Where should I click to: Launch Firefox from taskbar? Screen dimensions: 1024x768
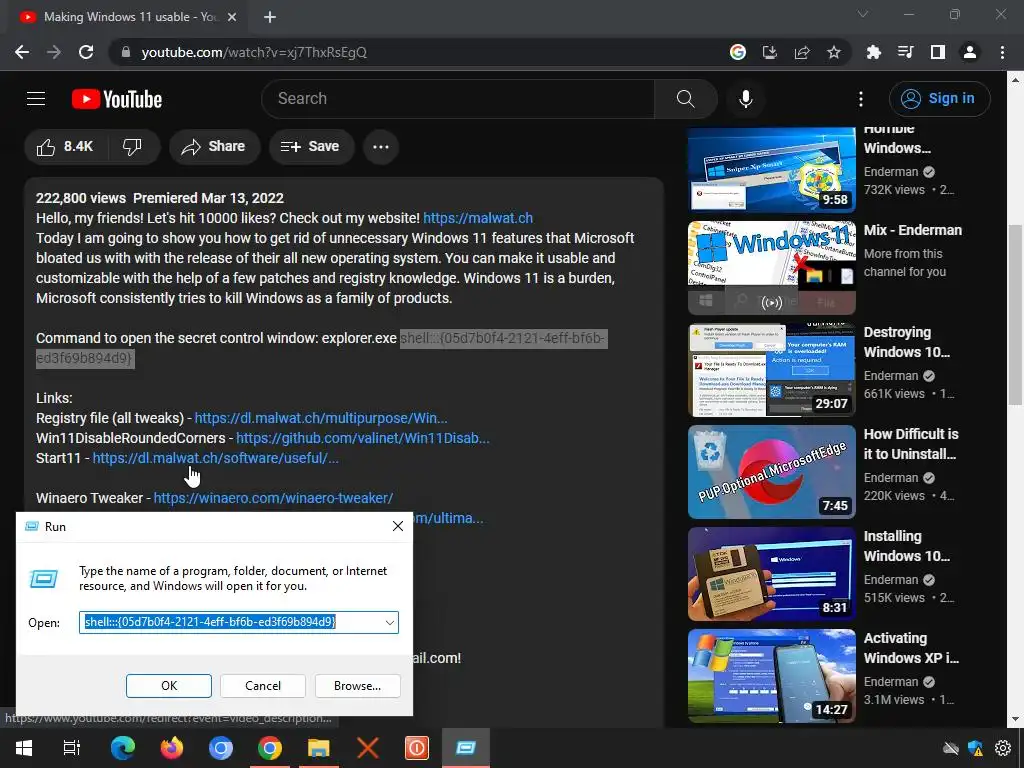pyautogui.click(x=172, y=748)
